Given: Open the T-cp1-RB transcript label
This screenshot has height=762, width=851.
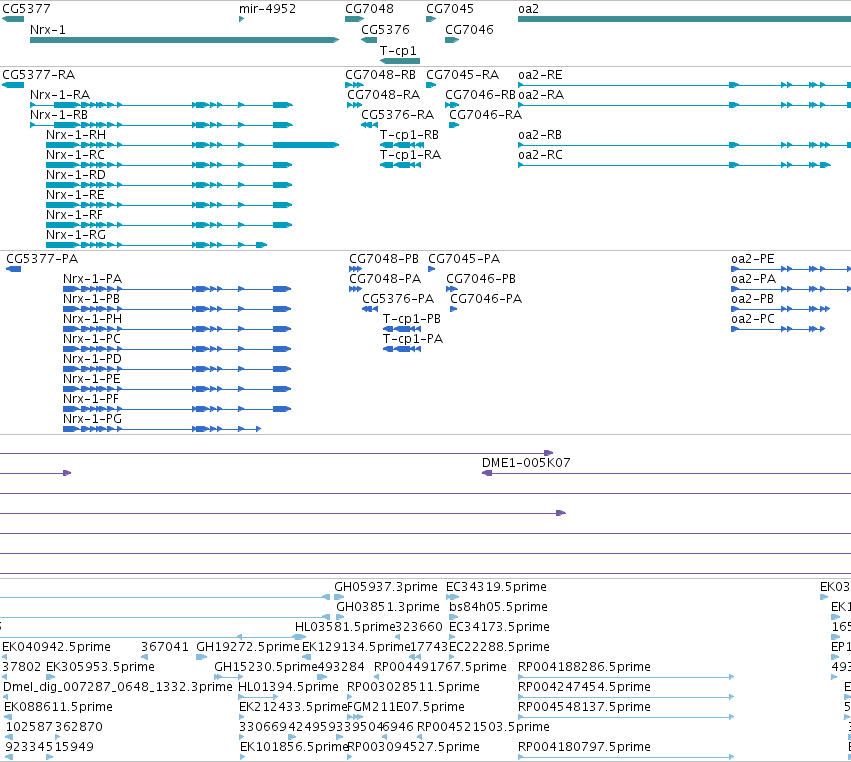Looking at the screenshot, I should tap(409, 135).
